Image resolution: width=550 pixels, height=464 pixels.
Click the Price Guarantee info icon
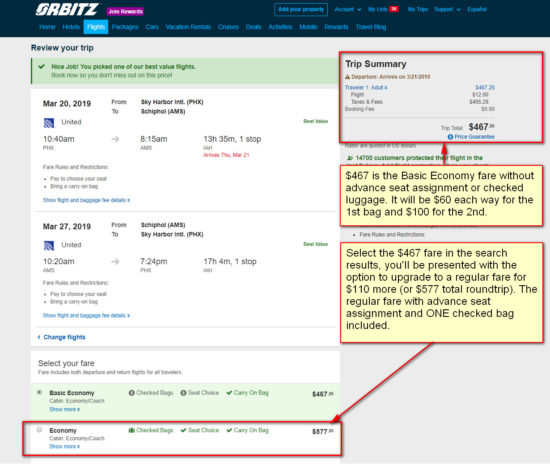(450, 137)
